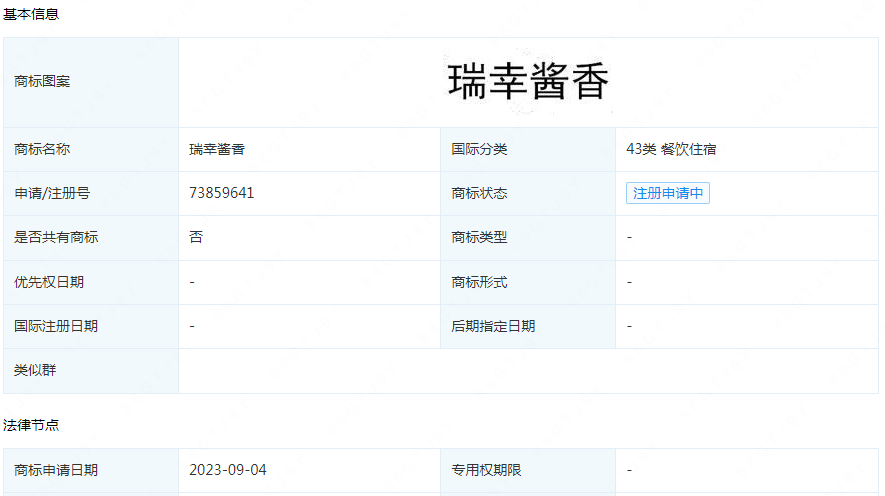Select the 法律节点 section heading
885x496 pixels.
[x=30, y=425]
